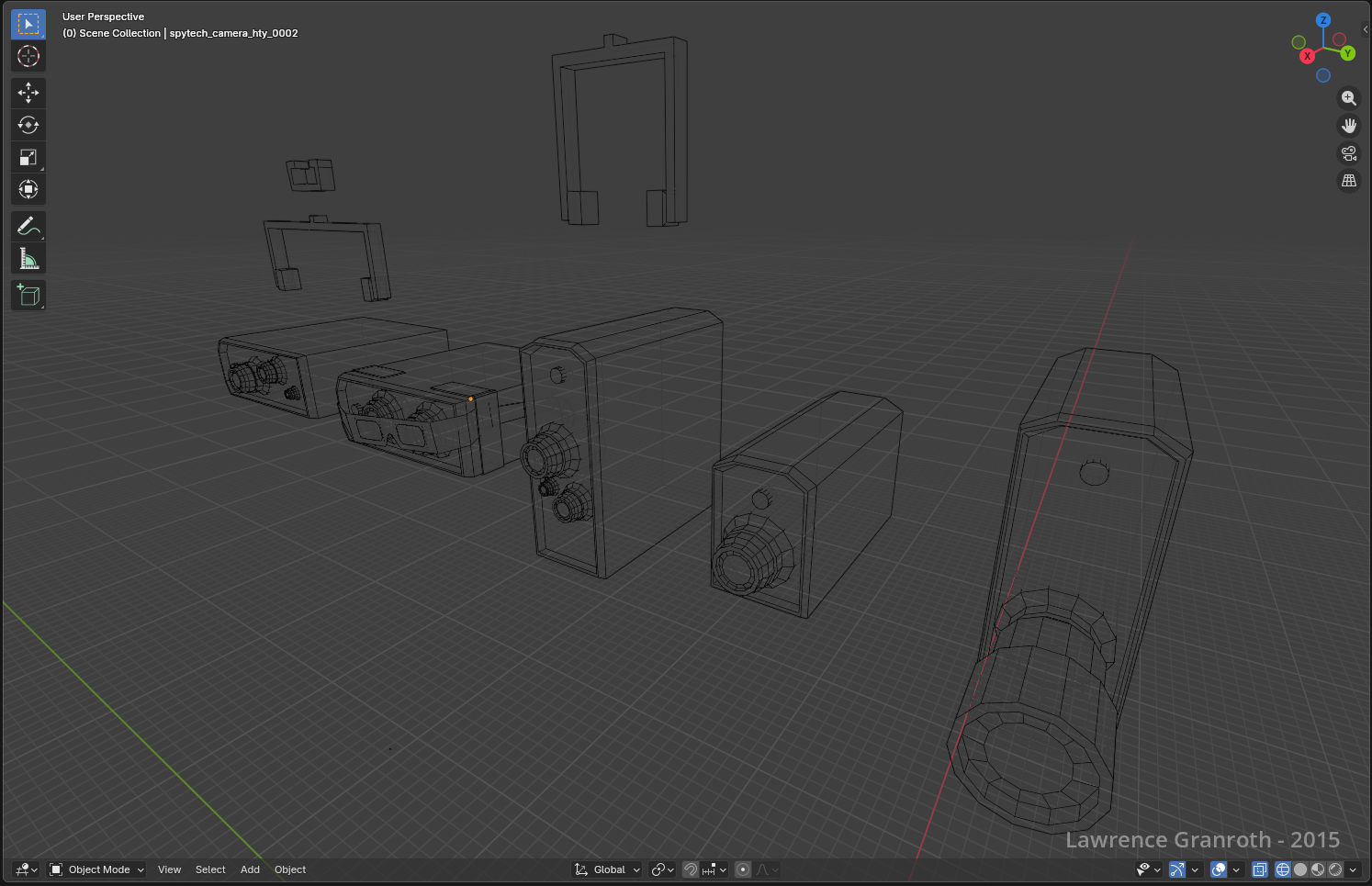Image resolution: width=1372 pixels, height=886 pixels.
Task: Open the Object Mode dropdown
Action: (96, 869)
